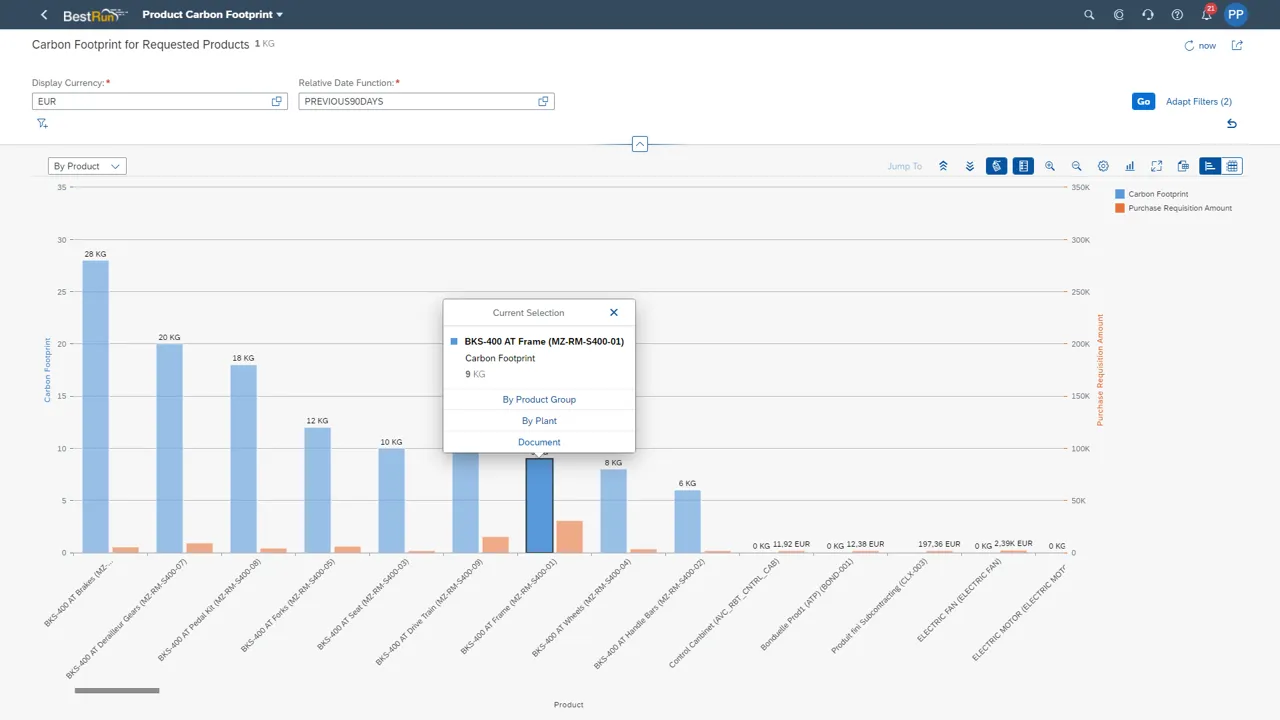Collapse the filter bar header chevron

coord(639,143)
